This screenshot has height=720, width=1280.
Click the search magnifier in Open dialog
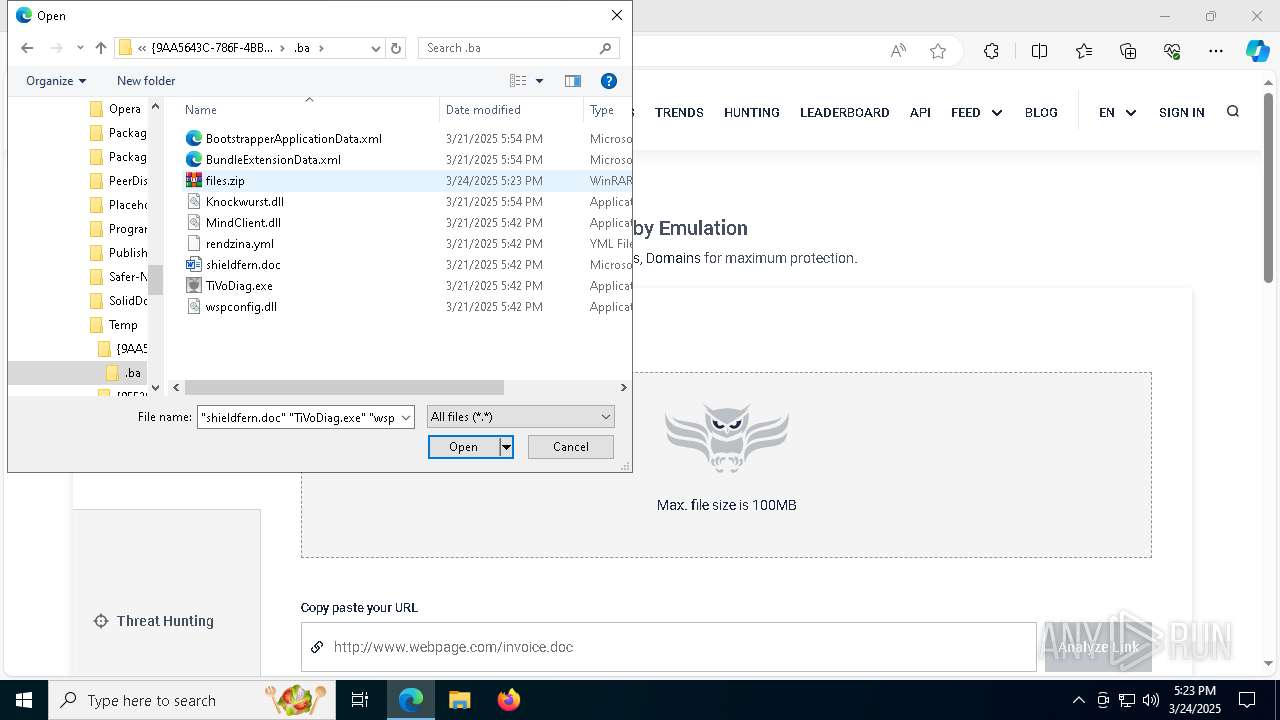pyautogui.click(x=605, y=48)
